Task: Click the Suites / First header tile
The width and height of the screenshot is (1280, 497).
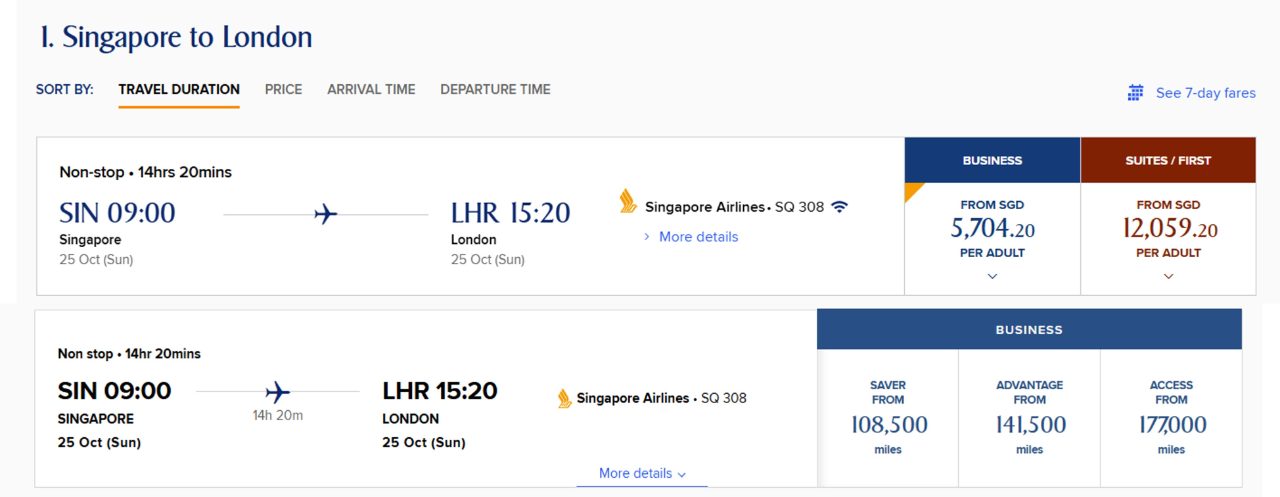Action: tap(1168, 160)
